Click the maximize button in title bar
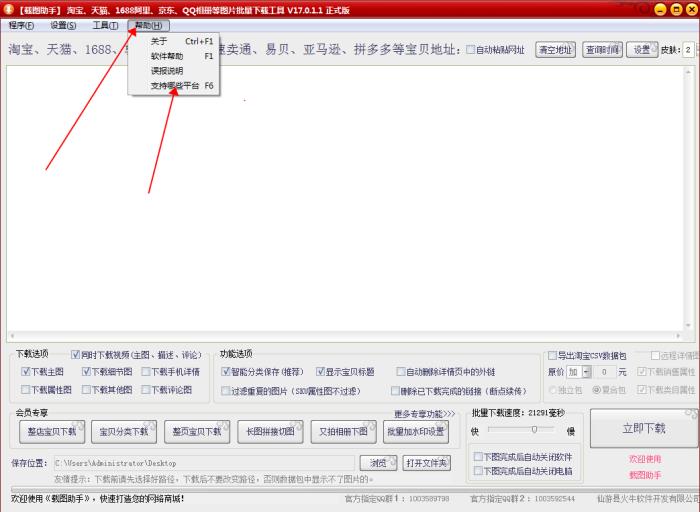 pos(674,9)
